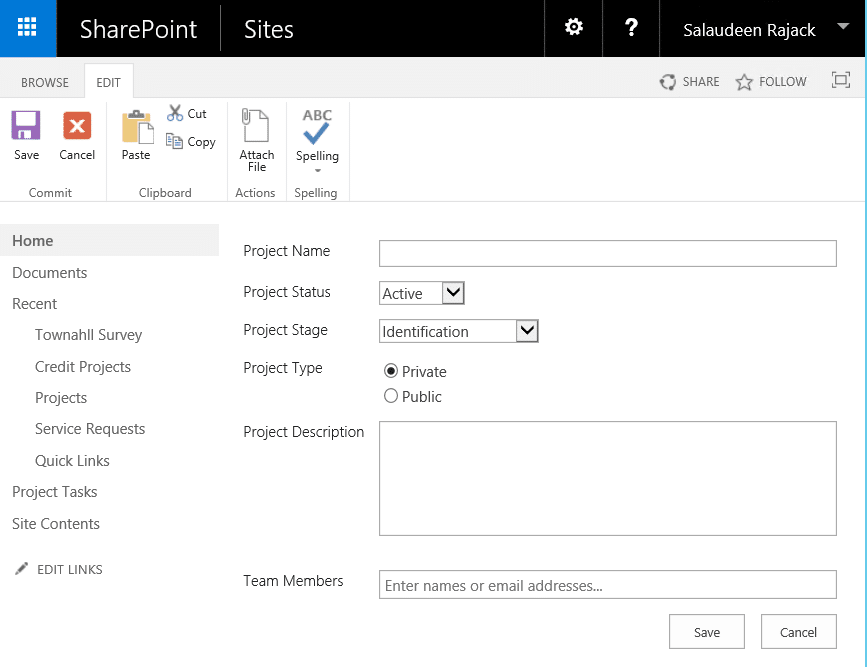Viewport: 867px width, 667px height.
Task: Select the Public project type option
Action: (x=391, y=396)
